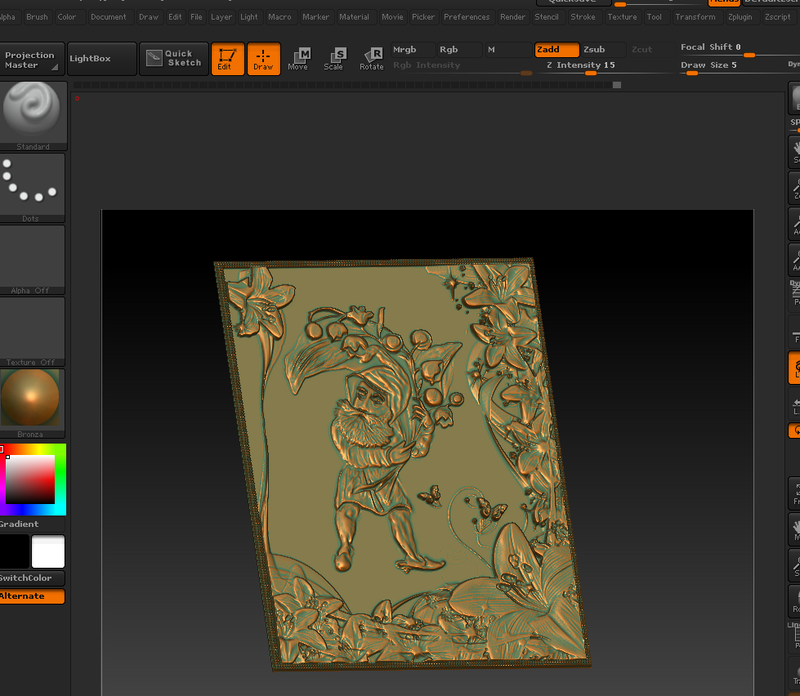Open the Transform menu
This screenshot has height=696, width=800.
(x=695, y=17)
